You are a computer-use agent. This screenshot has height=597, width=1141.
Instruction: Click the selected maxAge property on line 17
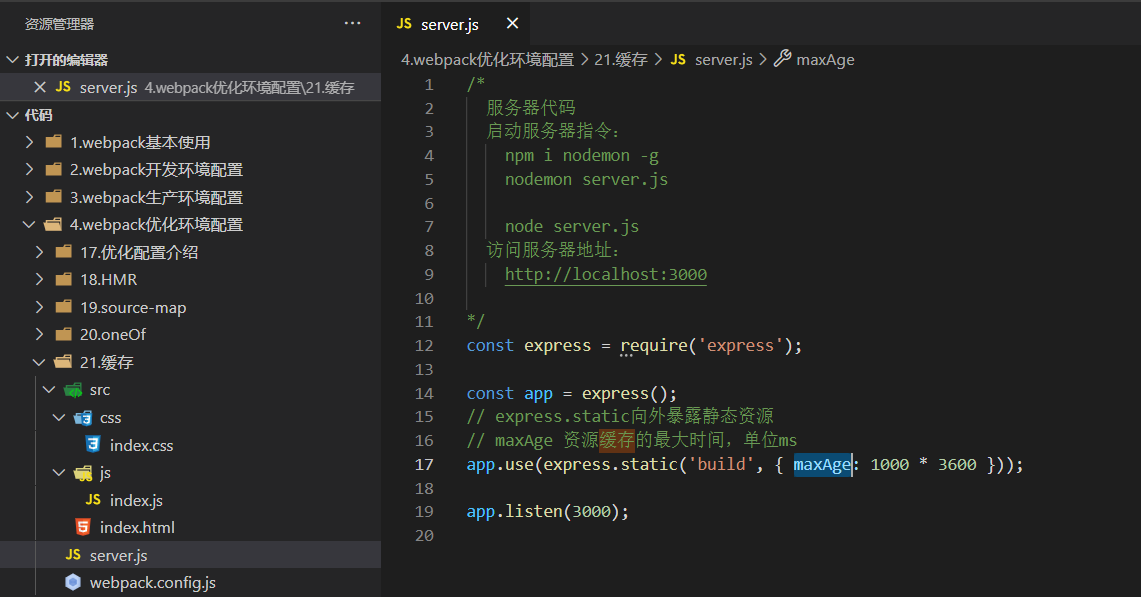point(822,464)
